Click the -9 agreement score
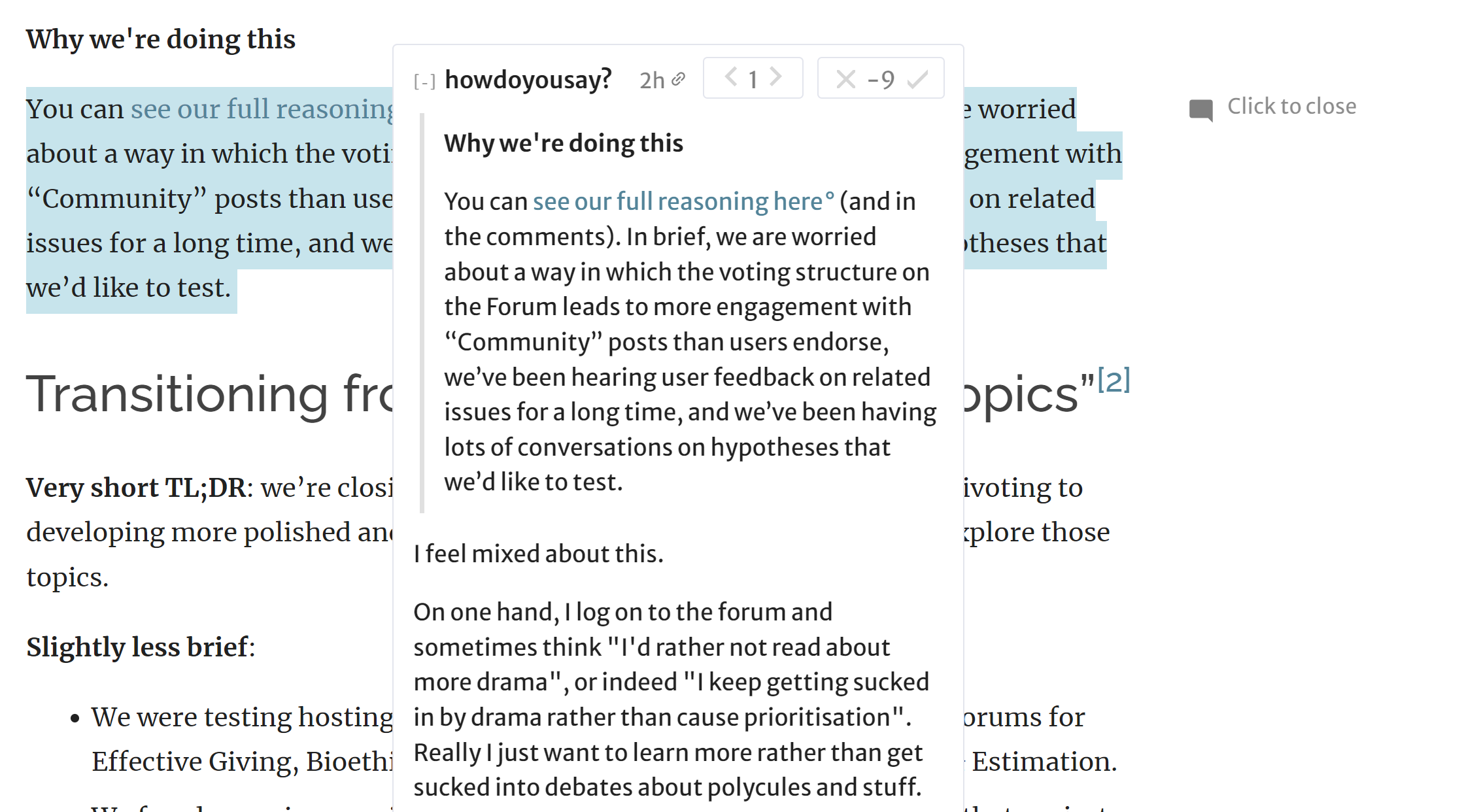1462x812 pixels. pyautogui.click(x=881, y=80)
